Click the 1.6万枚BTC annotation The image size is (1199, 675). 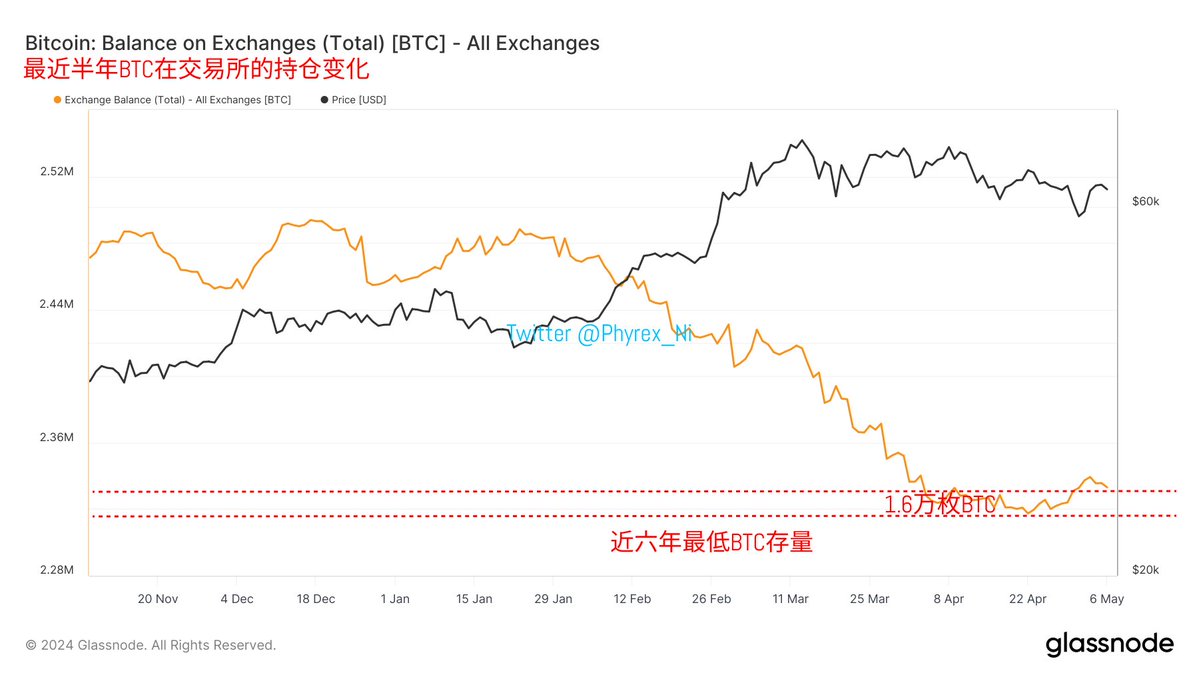[940, 505]
